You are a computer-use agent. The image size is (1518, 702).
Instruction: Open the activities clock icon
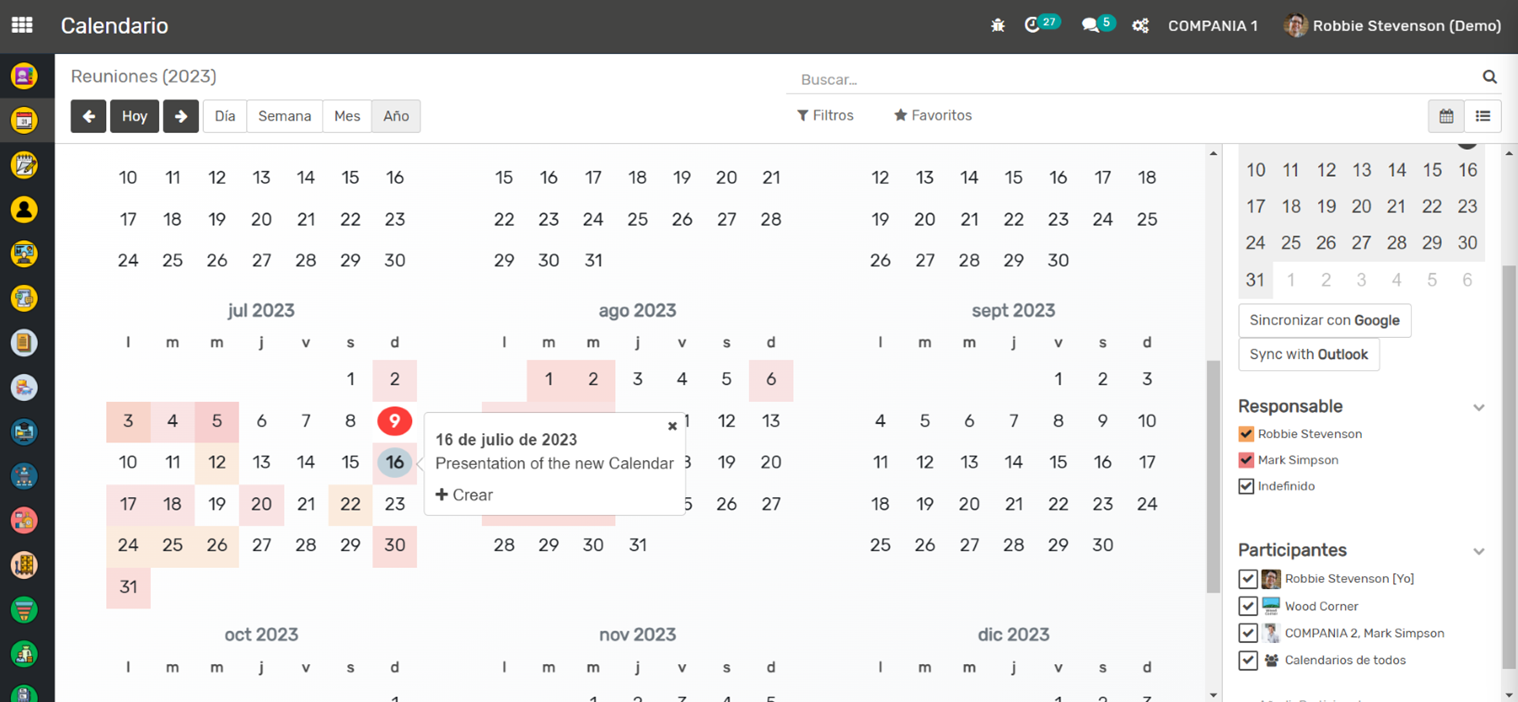click(x=1033, y=26)
